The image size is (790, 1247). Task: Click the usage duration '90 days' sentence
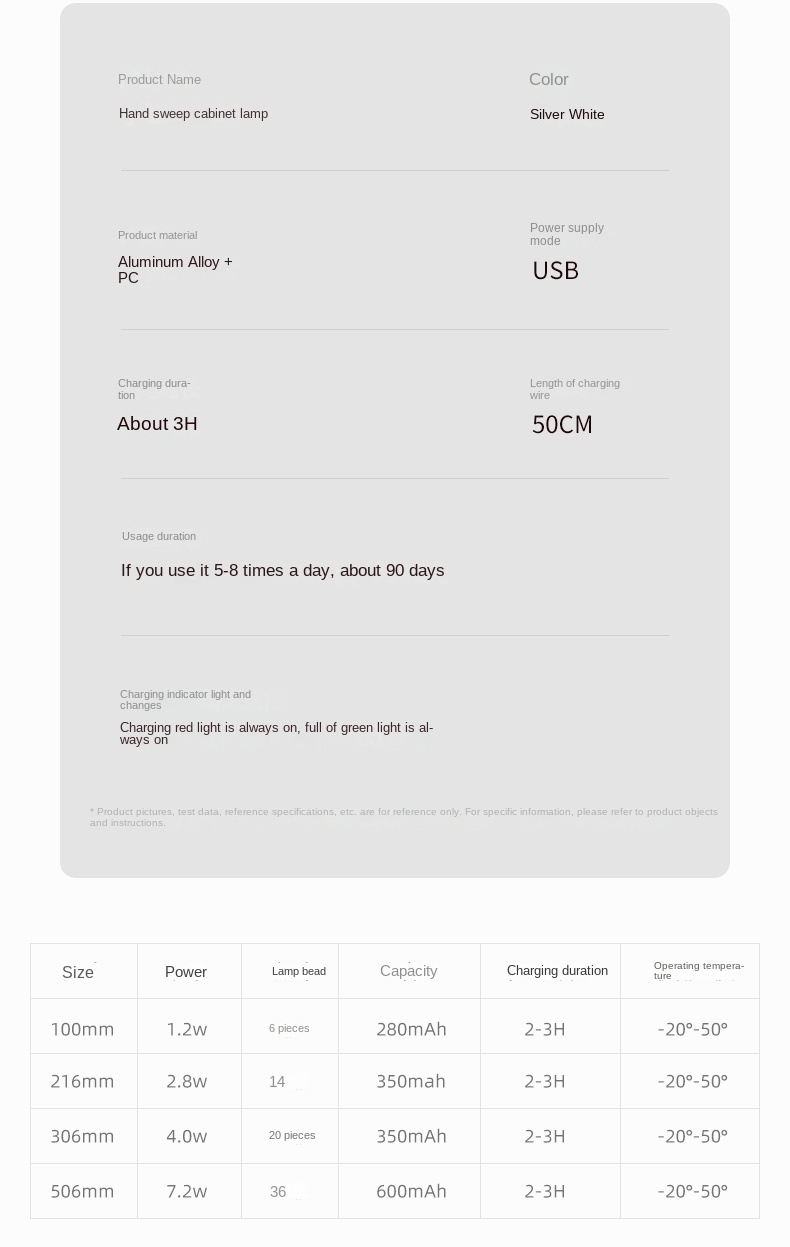click(282, 571)
